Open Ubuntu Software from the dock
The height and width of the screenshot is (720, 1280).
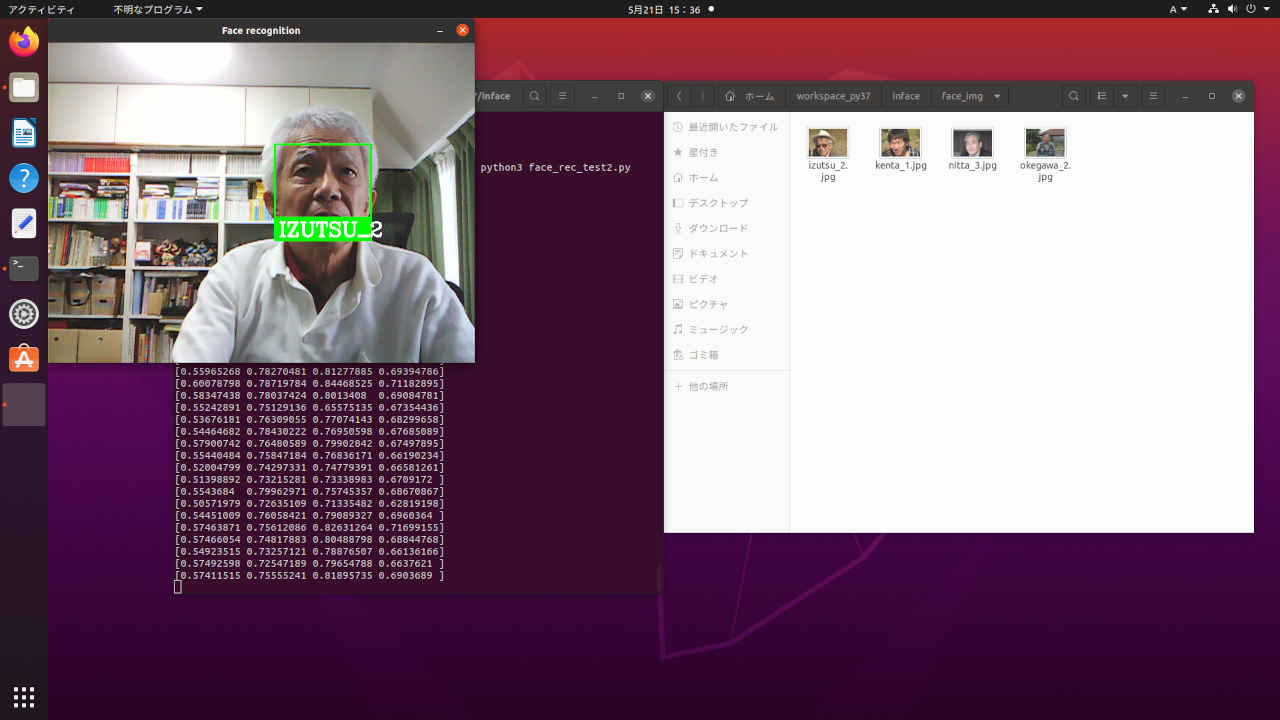pyautogui.click(x=24, y=359)
